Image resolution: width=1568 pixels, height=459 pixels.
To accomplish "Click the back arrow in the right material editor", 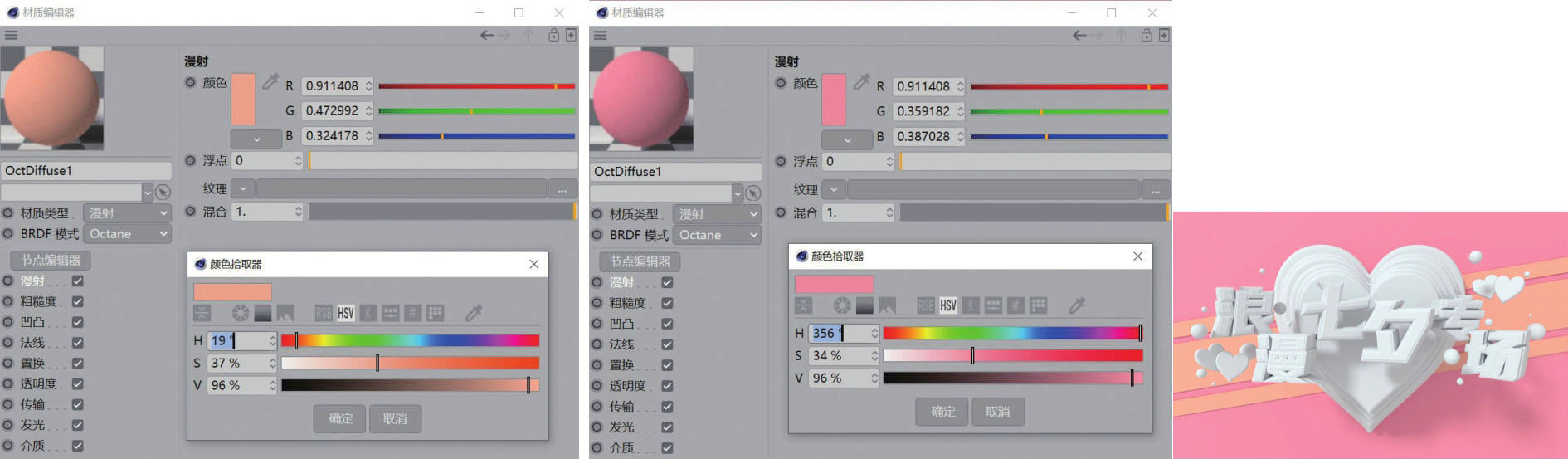I will (x=1079, y=35).
